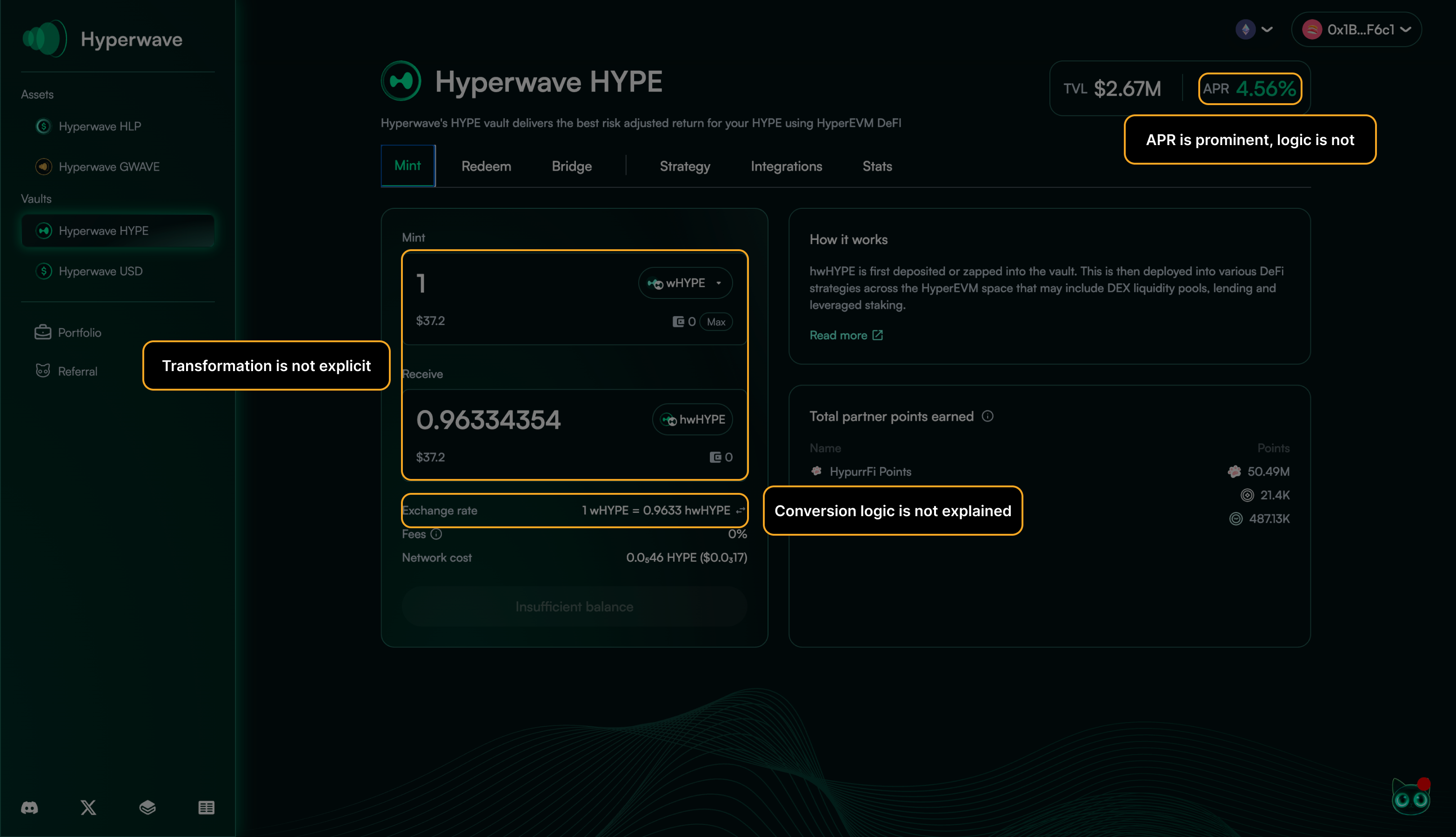The height and width of the screenshot is (837, 1456).
Task: Switch to the Redeem tab
Action: pyautogui.click(x=486, y=166)
